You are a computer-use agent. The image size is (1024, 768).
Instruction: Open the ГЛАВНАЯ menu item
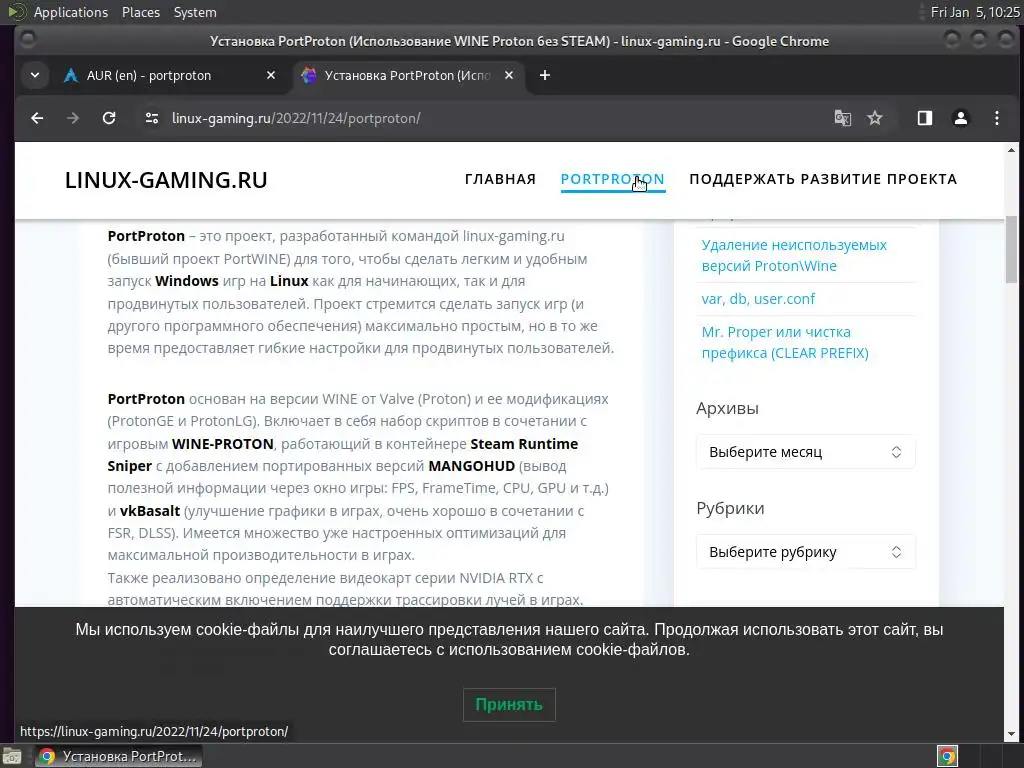[500, 179]
